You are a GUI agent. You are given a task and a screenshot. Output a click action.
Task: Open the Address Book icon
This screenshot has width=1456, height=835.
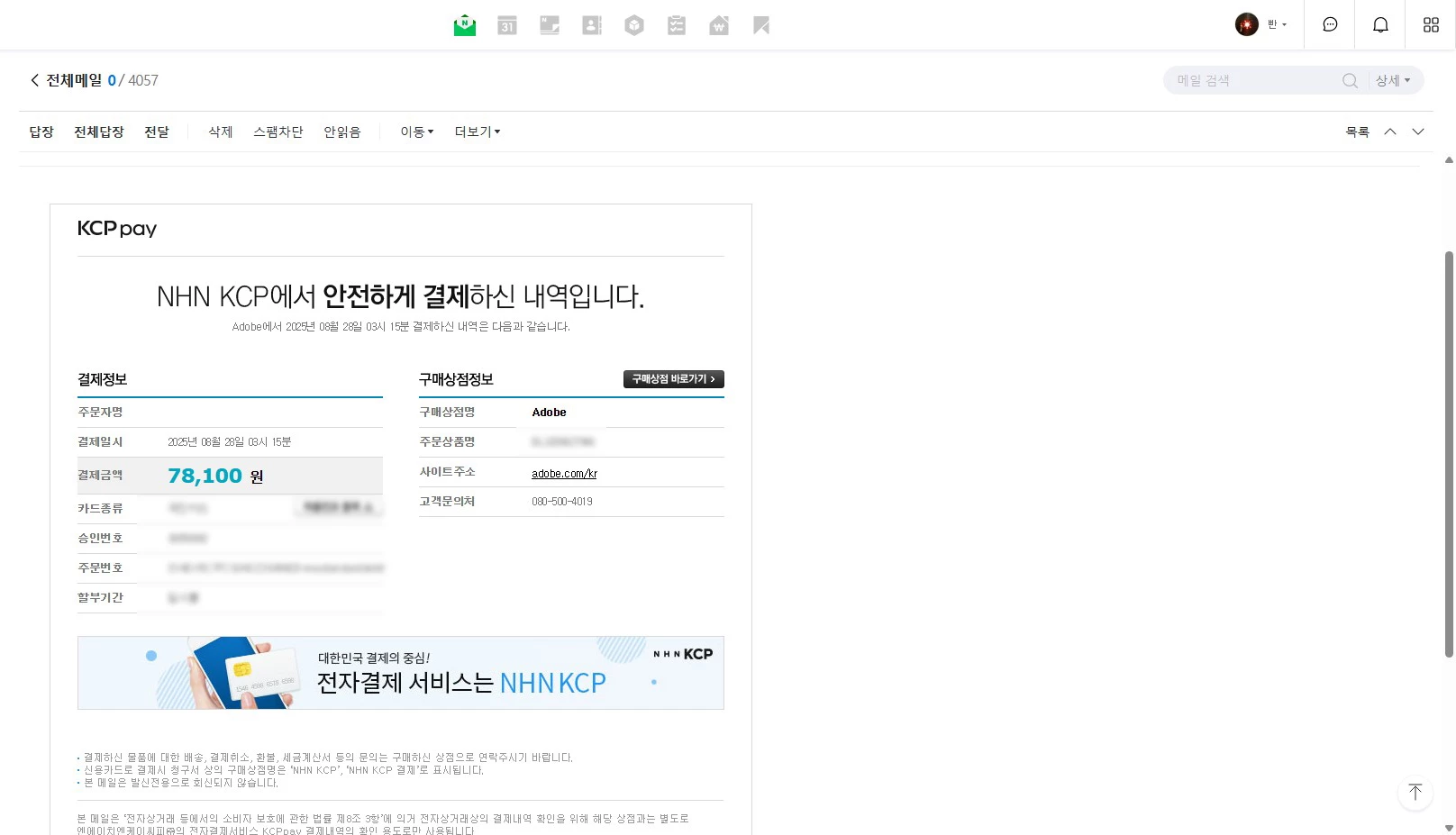coord(592,25)
